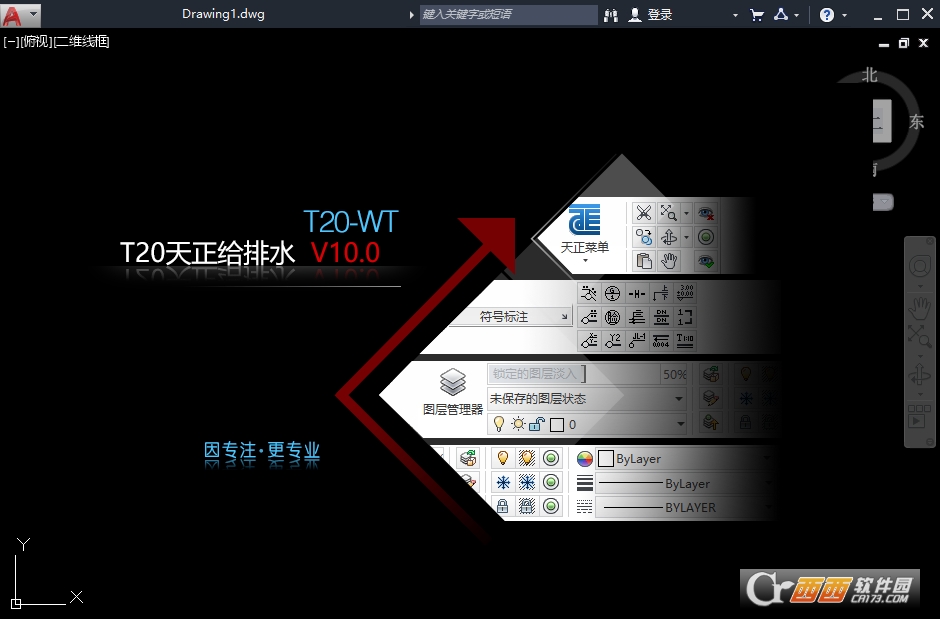Screen dimensions: 940x619
Task: Open the SteeringWheel in navigation bar
Action: (x=920, y=267)
